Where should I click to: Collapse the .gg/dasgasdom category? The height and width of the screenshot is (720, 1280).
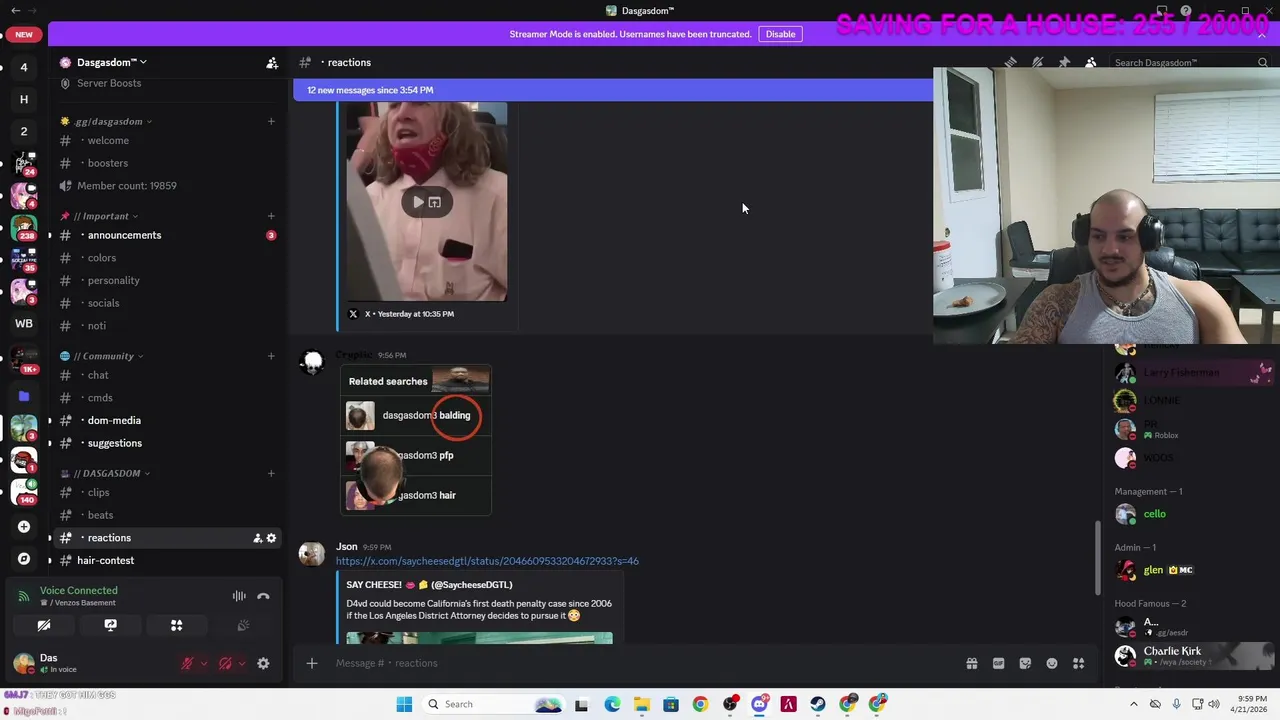pyautogui.click(x=106, y=122)
